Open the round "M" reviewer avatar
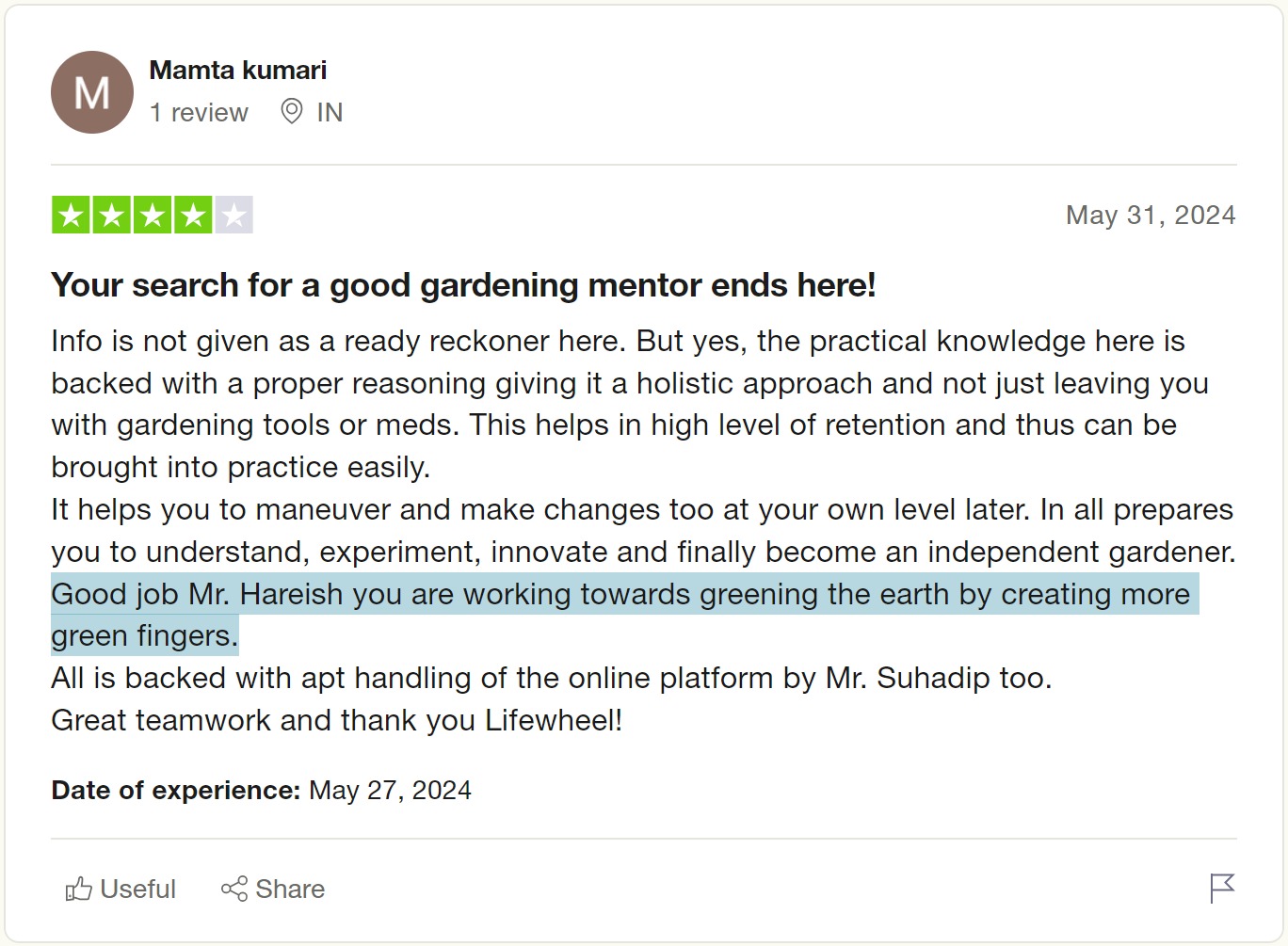The height and width of the screenshot is (946, 1288). click(92, 92)
